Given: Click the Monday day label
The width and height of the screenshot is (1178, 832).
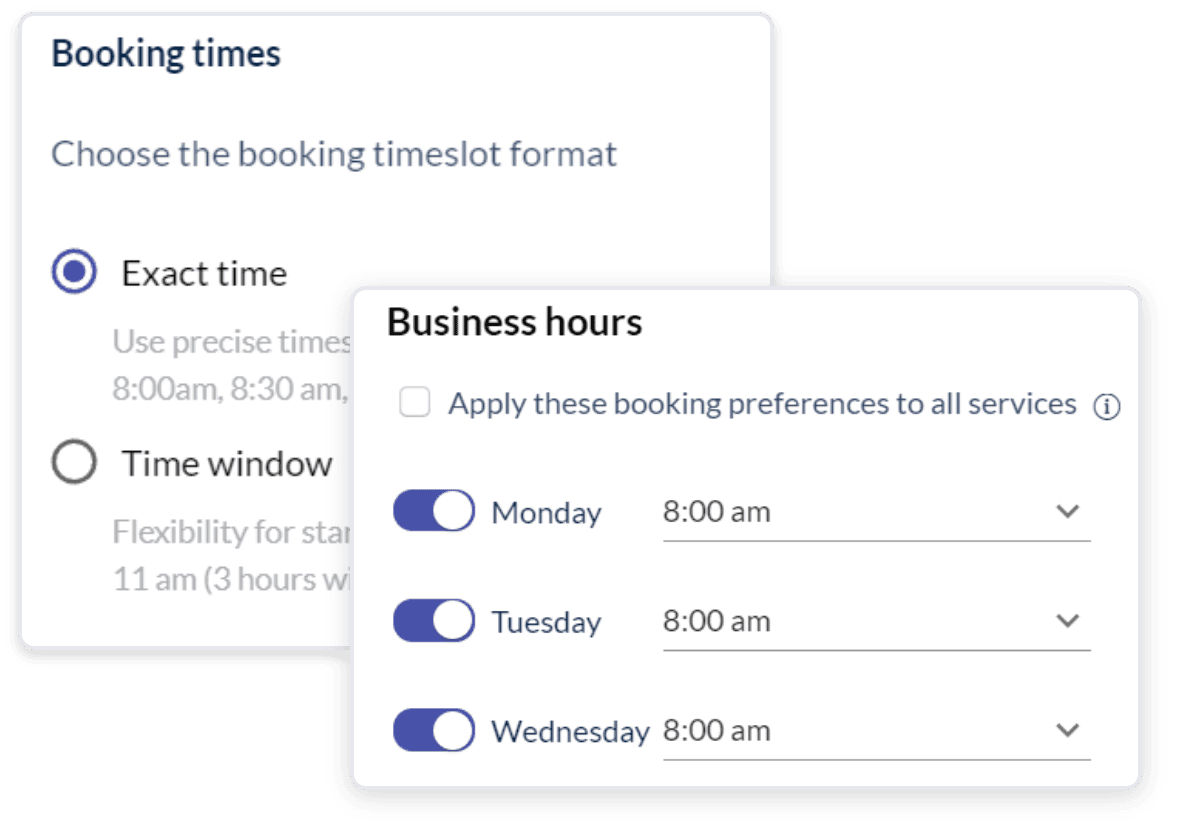Looking at the screenshot, I should point(547,512).
